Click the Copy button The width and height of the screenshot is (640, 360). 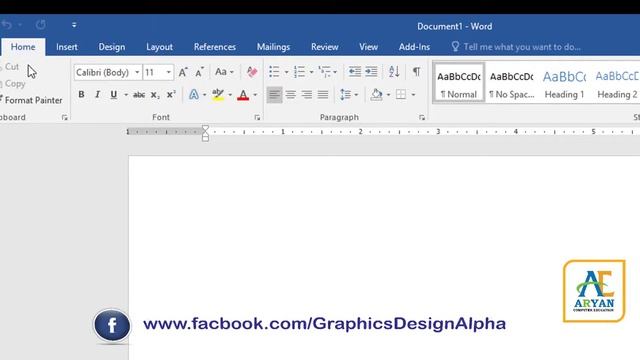tap(14, 84)
